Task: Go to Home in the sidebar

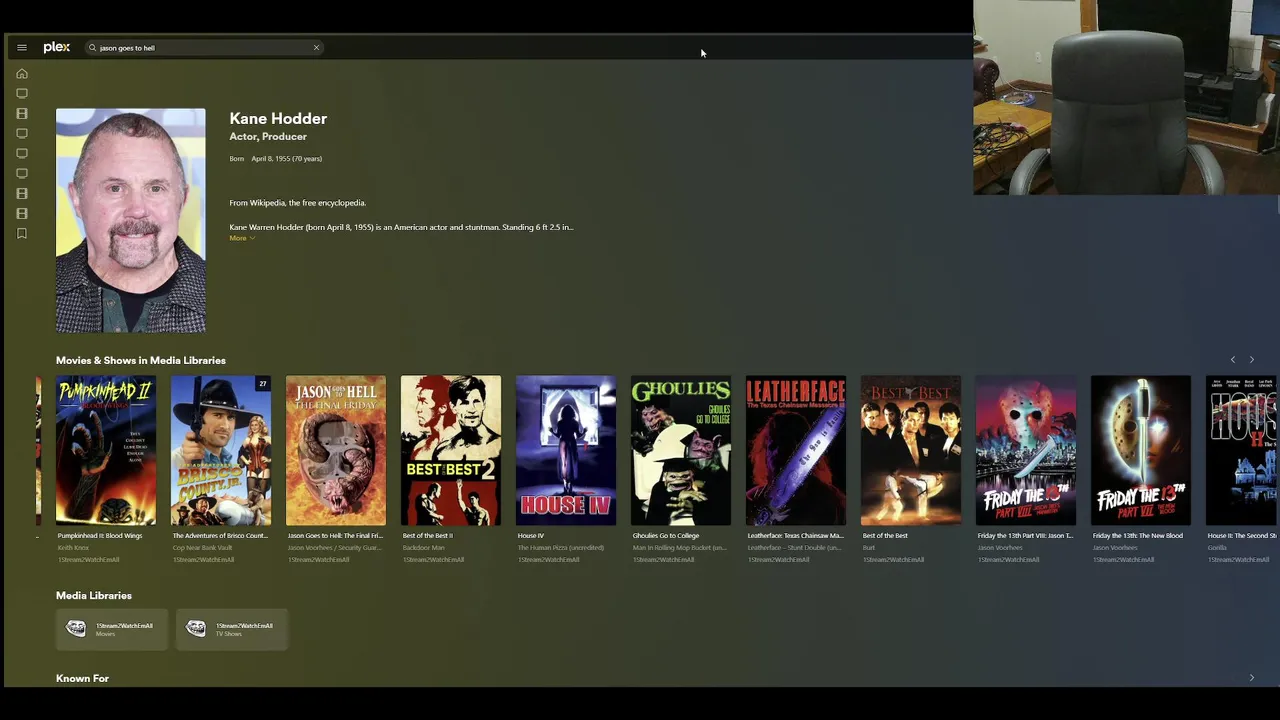Action: tap(22, 74)
